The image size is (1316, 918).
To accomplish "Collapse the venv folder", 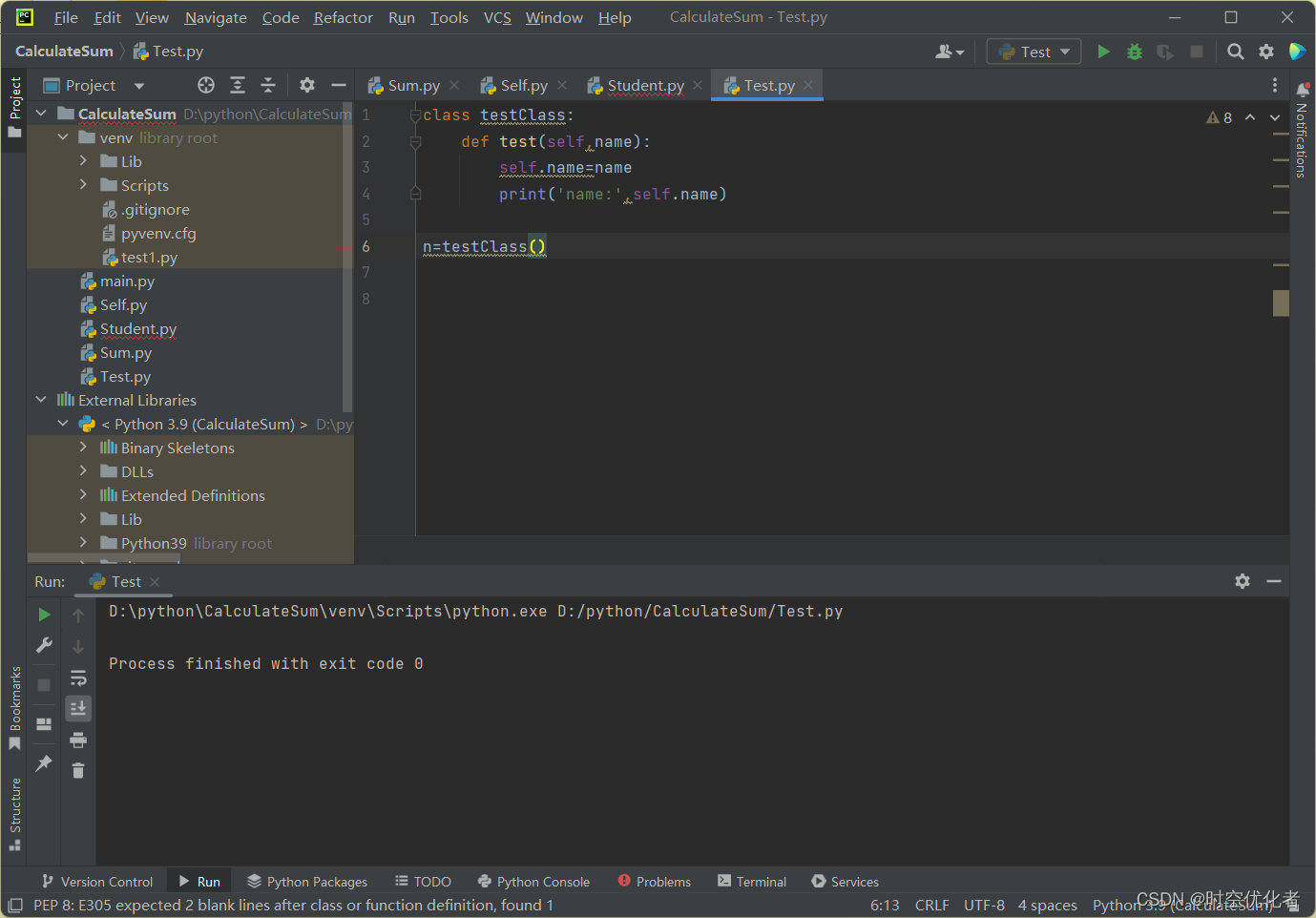I will (x=62, y=137).
